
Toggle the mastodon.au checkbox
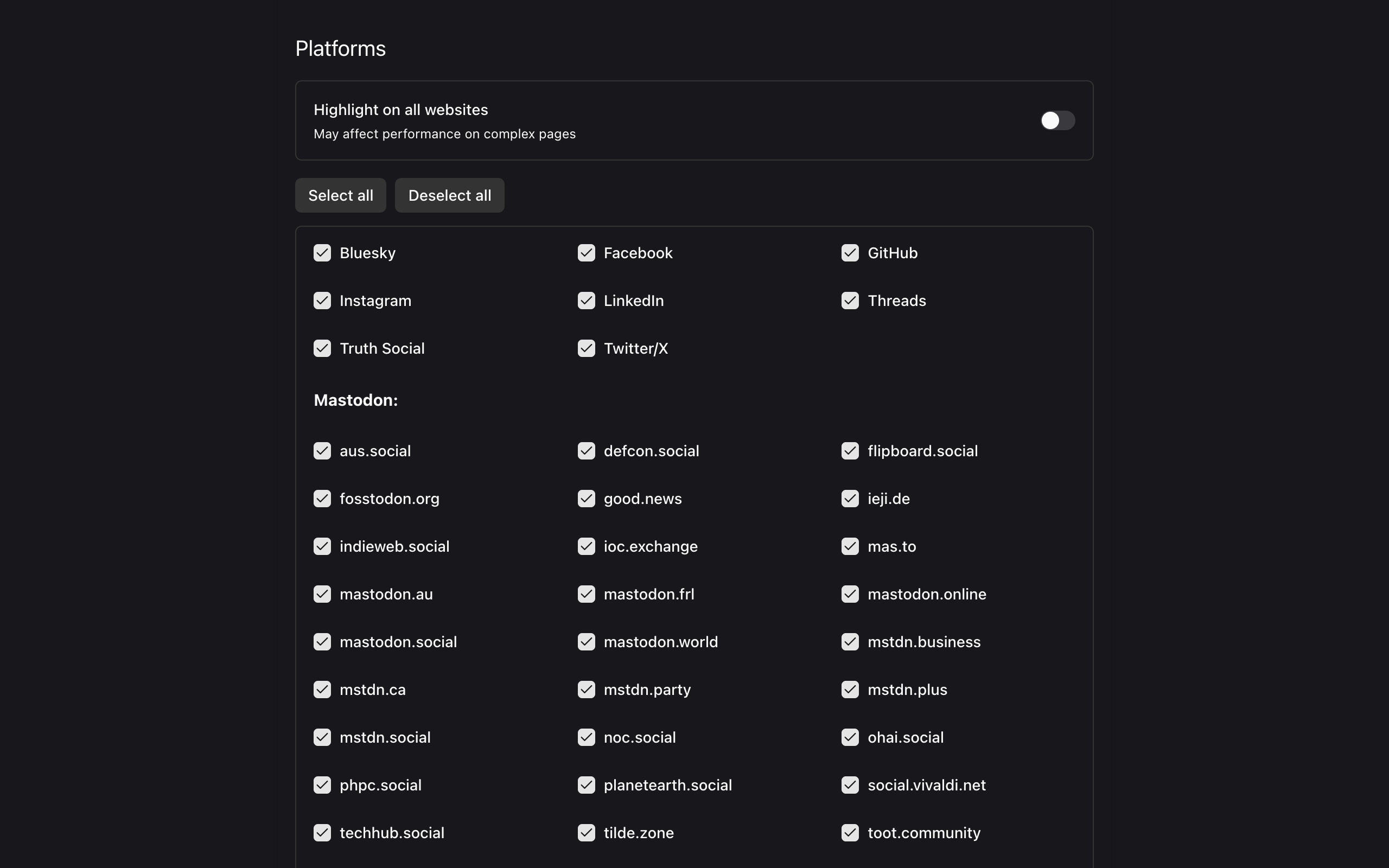[x=322, y=593]
